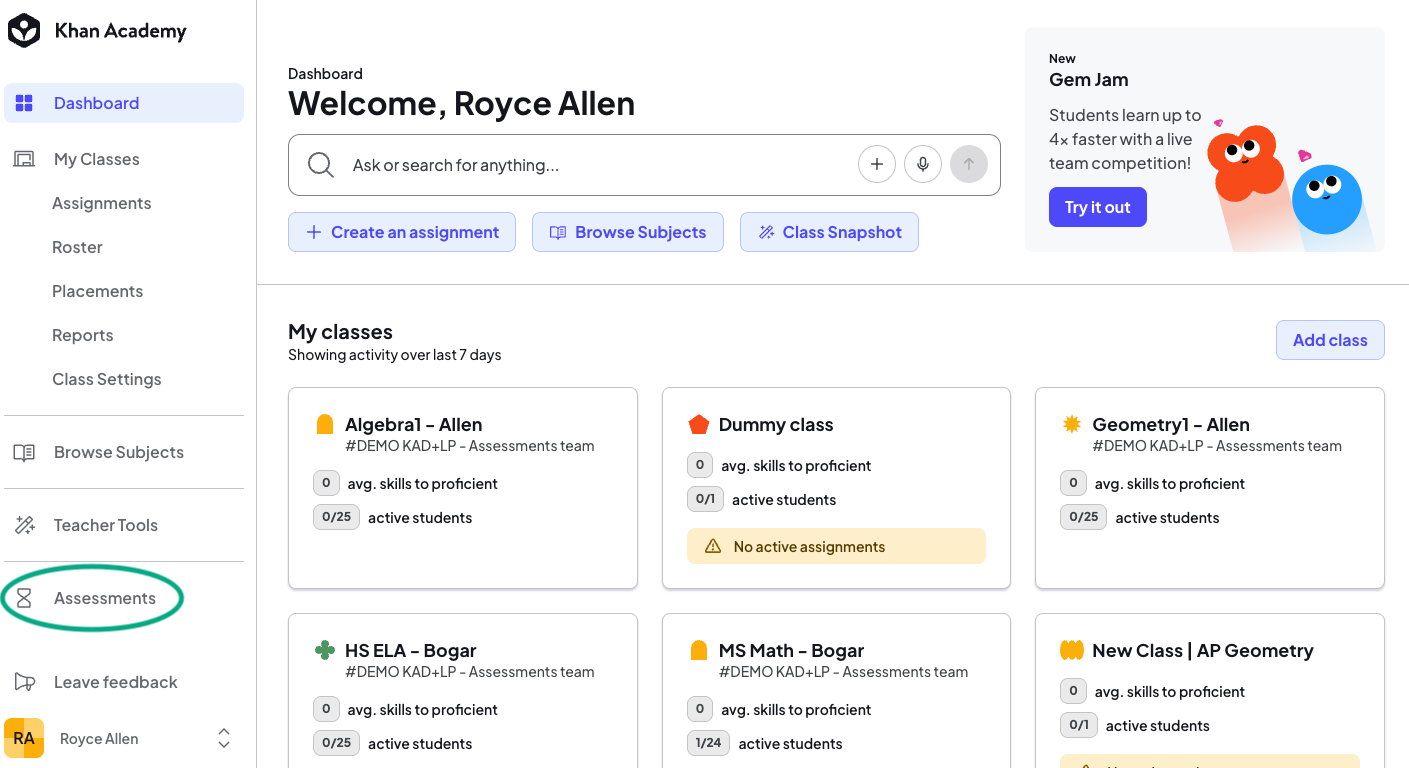Open Class Settings
Image resolution: width=1409 pixels, height=768 pixels.
tap(106, 379)
